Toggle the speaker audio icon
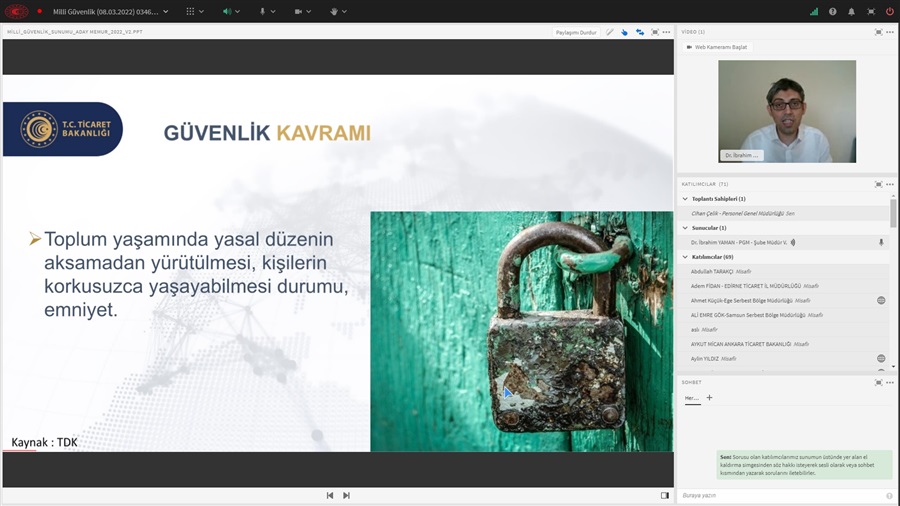900x506 pixels. pyautogui.click(x=227, y=12)
